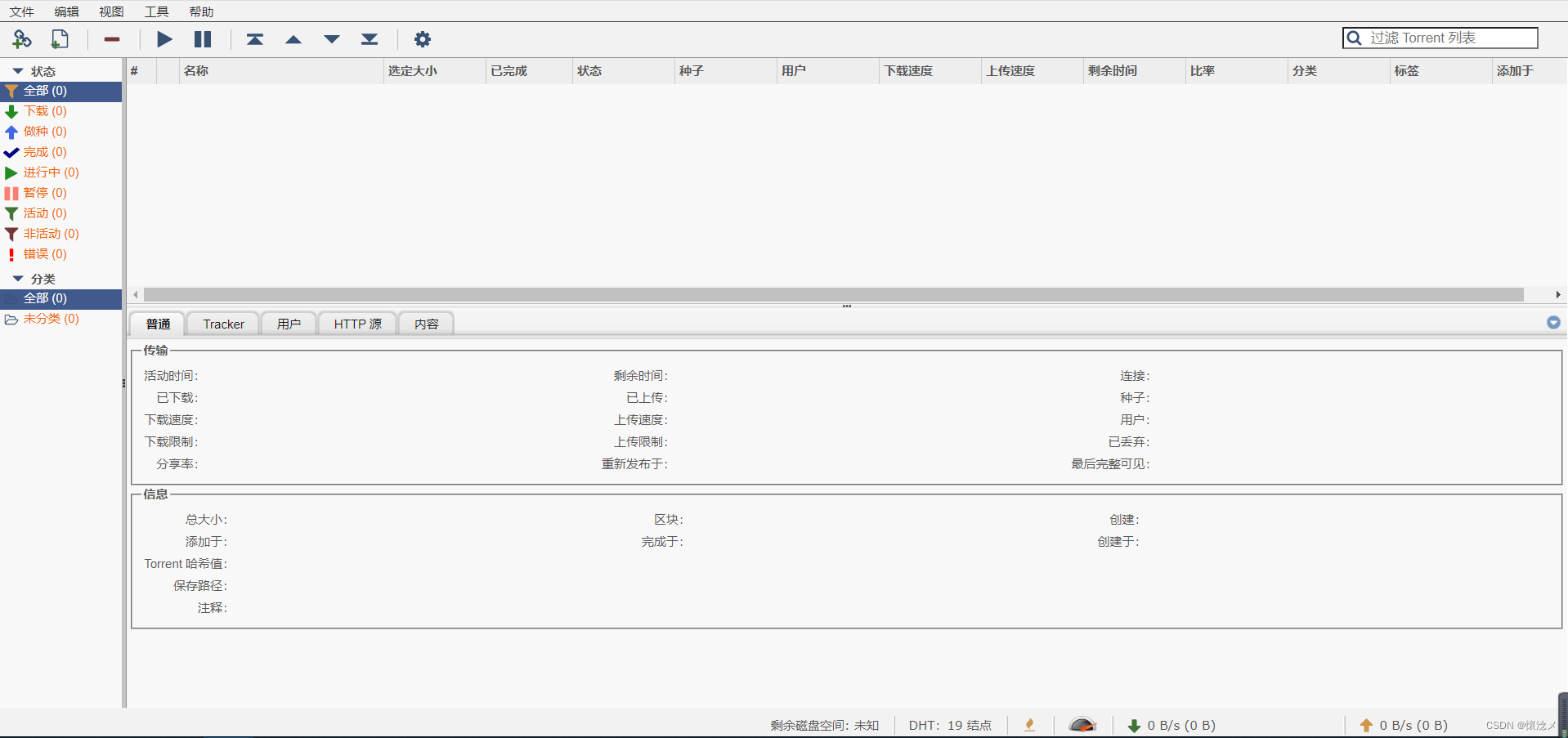Sort by the 下载速度 column header
The height and width of the screenshot is (738, 1568).
coord(930,71)
